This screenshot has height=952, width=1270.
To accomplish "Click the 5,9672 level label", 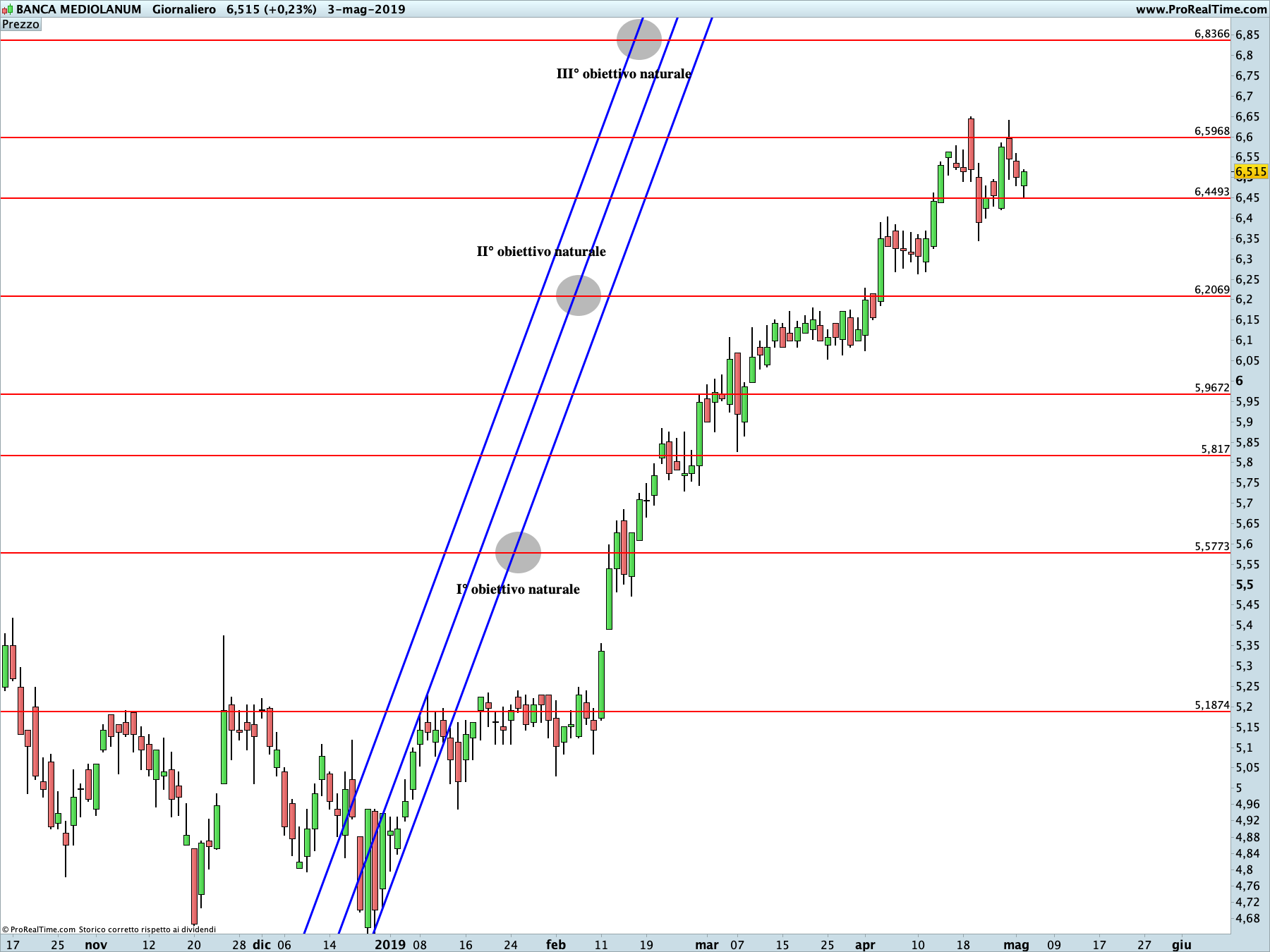I will (x=1212, y=388).
